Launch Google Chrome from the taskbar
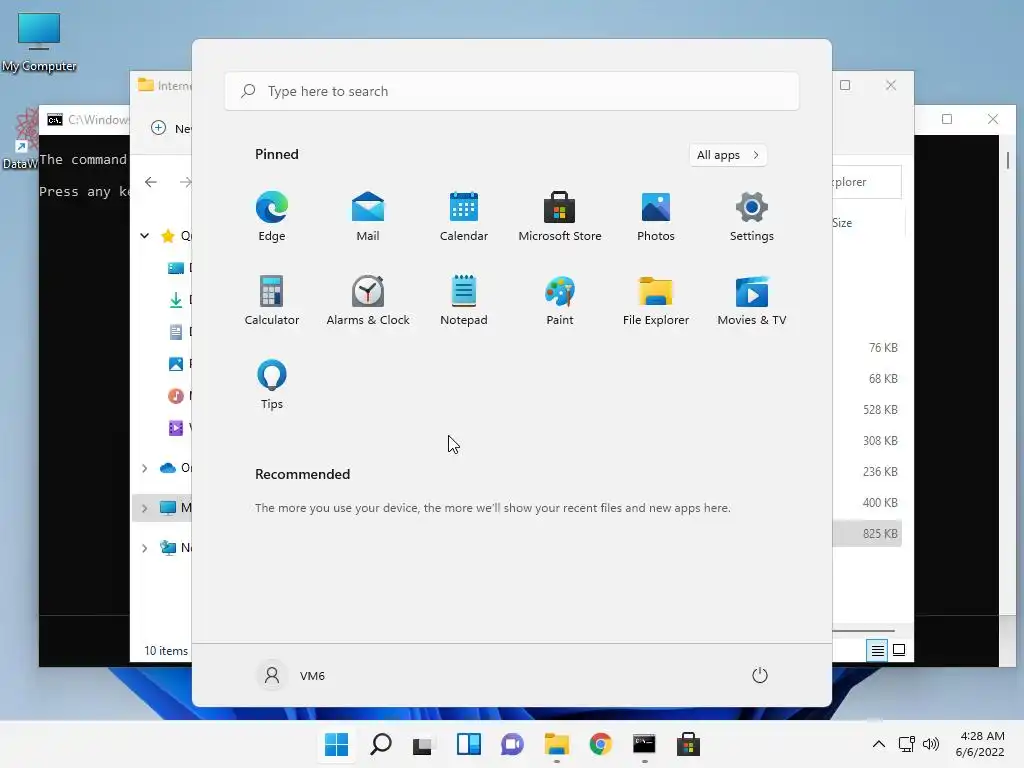 tap(600, 744)
